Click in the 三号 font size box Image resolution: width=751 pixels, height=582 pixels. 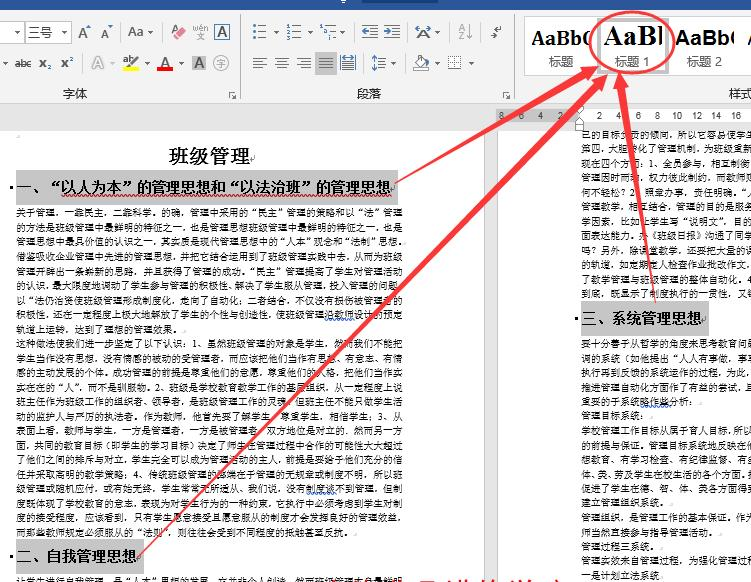pyautogui.click(x=42, y=33)
